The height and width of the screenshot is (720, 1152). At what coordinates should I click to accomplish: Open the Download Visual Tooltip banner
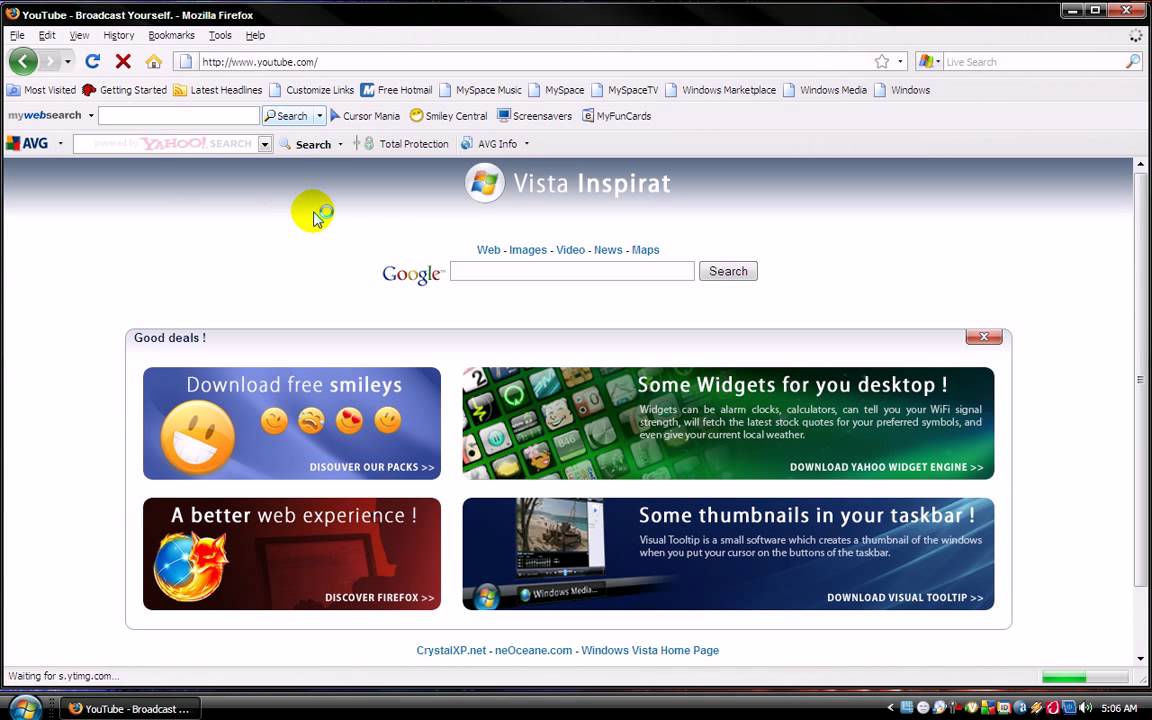pyautogui.click(x=728, y=554)
